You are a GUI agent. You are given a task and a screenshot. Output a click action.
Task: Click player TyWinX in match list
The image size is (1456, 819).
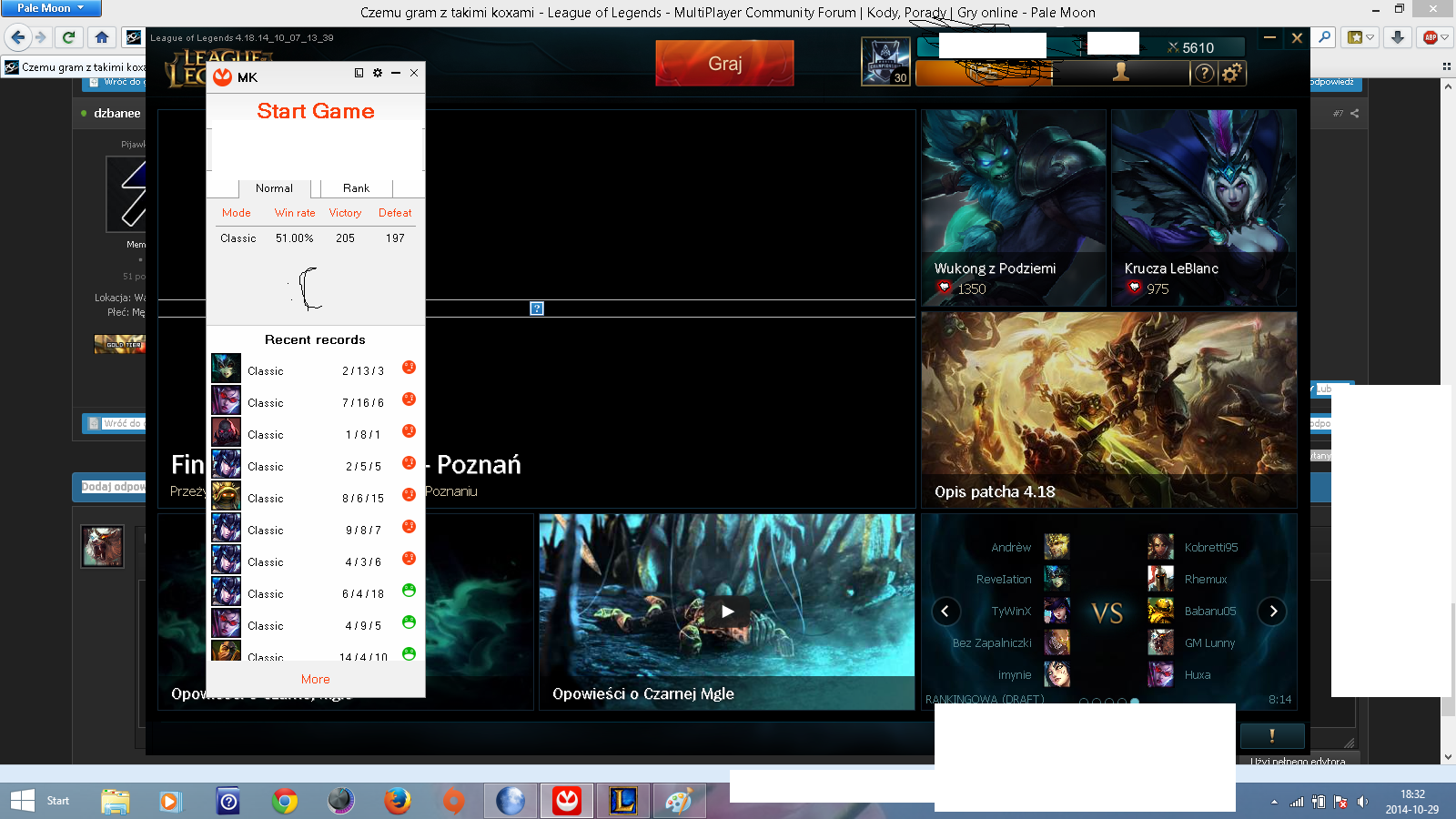coord(1011,612)
